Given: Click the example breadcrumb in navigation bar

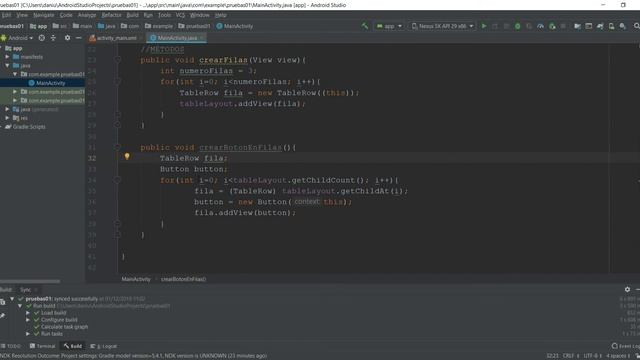Looking at the screenshot, I should (159, 26).
